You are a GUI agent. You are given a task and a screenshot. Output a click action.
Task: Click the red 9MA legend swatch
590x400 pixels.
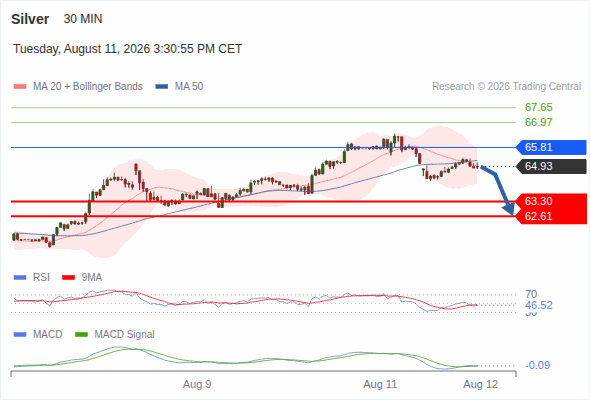tap(68, 278)
